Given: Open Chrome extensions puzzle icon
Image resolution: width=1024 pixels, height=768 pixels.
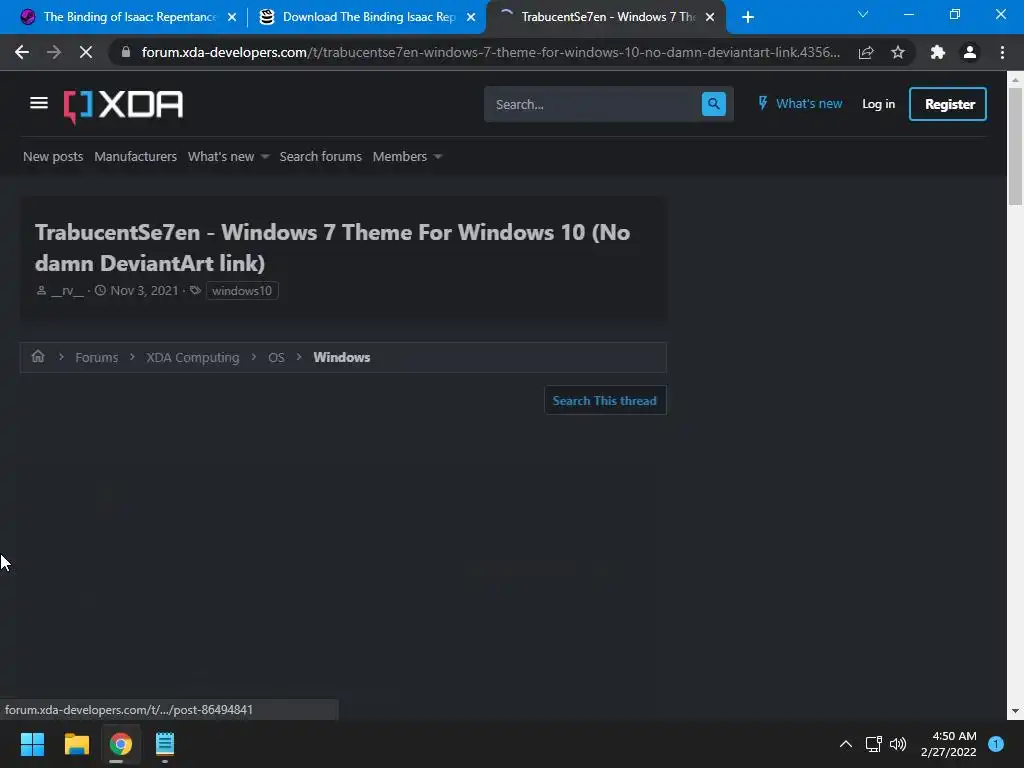Looking at the screenshot, I should pyautogui.click(x=938, y=52).
